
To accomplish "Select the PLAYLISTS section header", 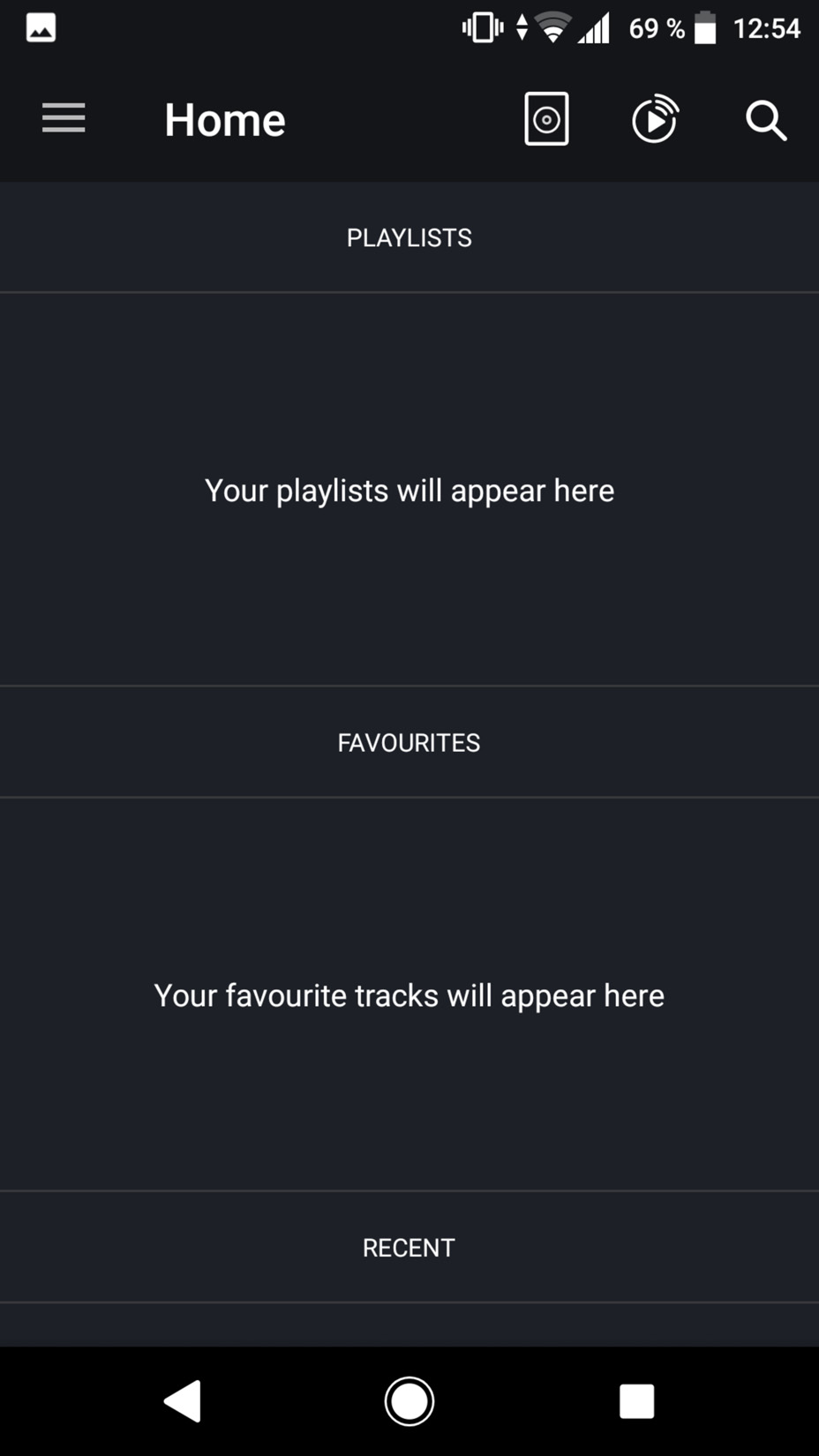I will (409, 237).
